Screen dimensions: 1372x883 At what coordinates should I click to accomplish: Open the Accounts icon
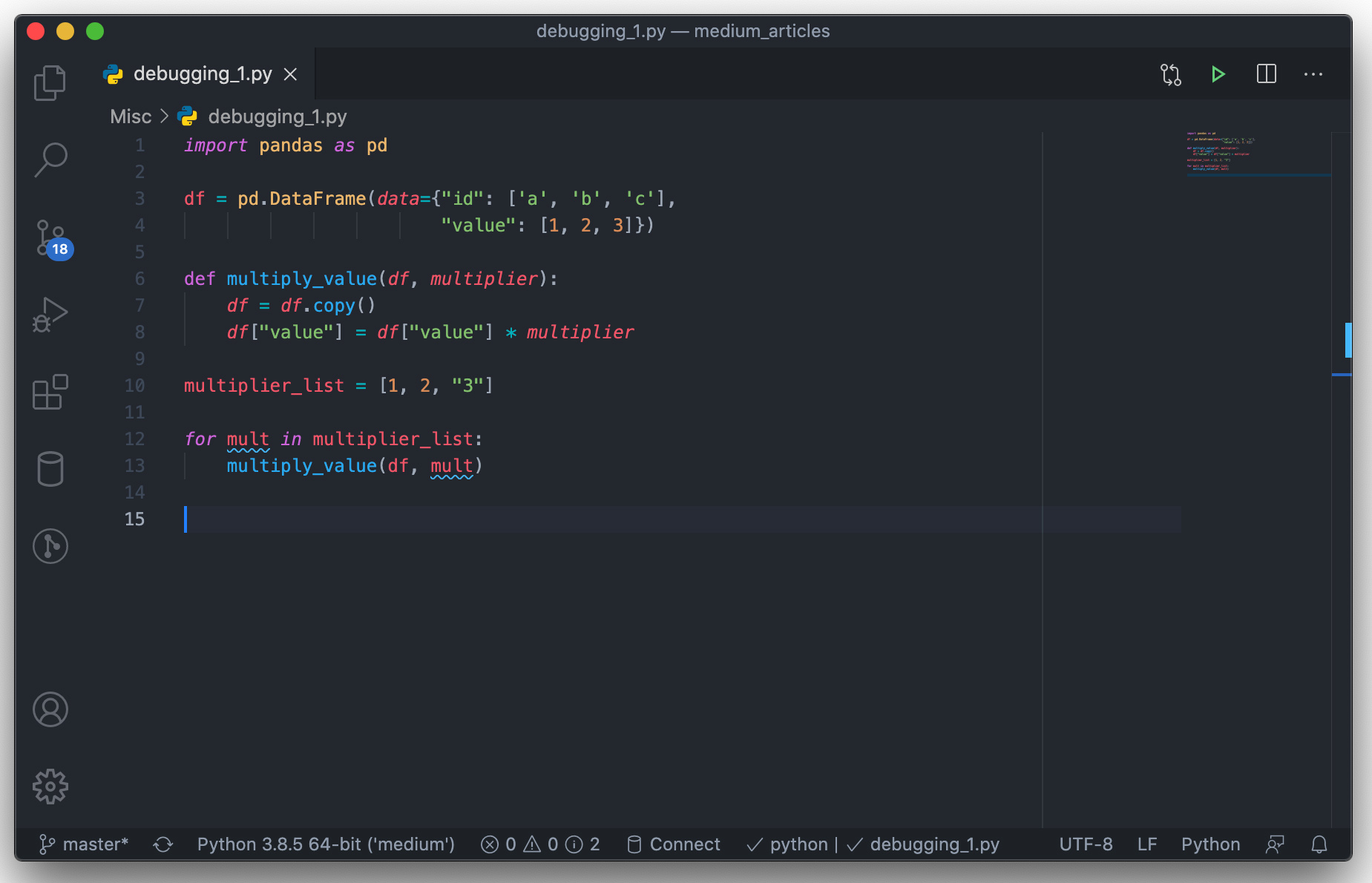[50, 709]
